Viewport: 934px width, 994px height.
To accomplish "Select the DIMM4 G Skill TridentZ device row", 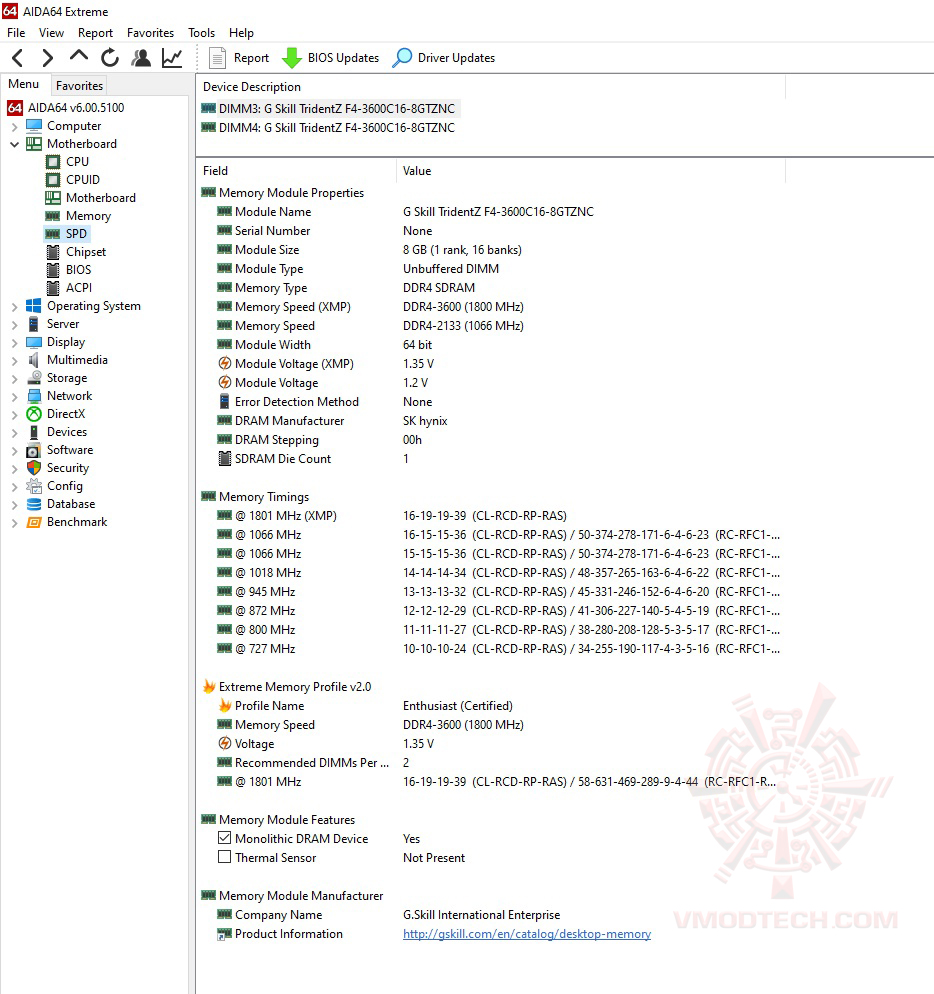I will tap(329, 127).
